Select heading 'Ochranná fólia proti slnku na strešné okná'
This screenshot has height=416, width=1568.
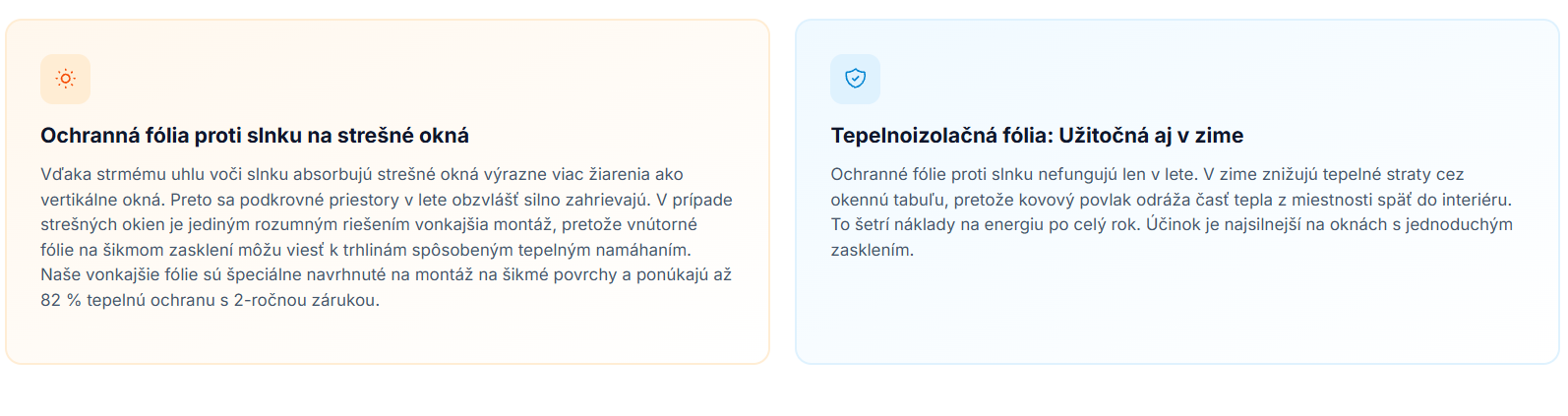(x=255, y=136)
